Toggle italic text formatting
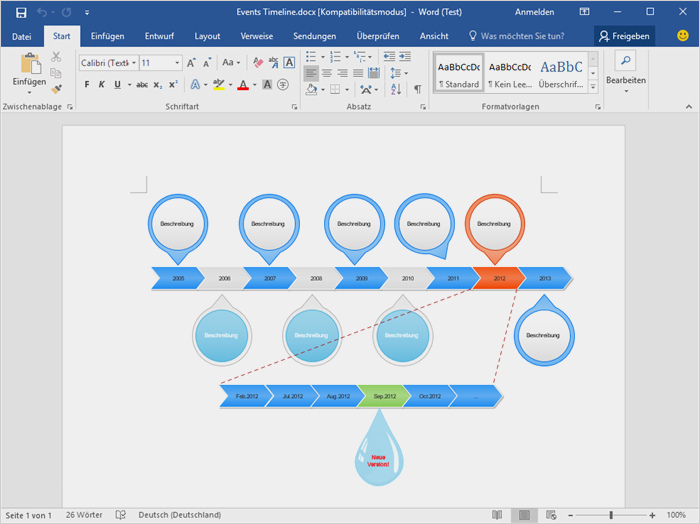This screenshot has height=524, width=700. (102, 85)
